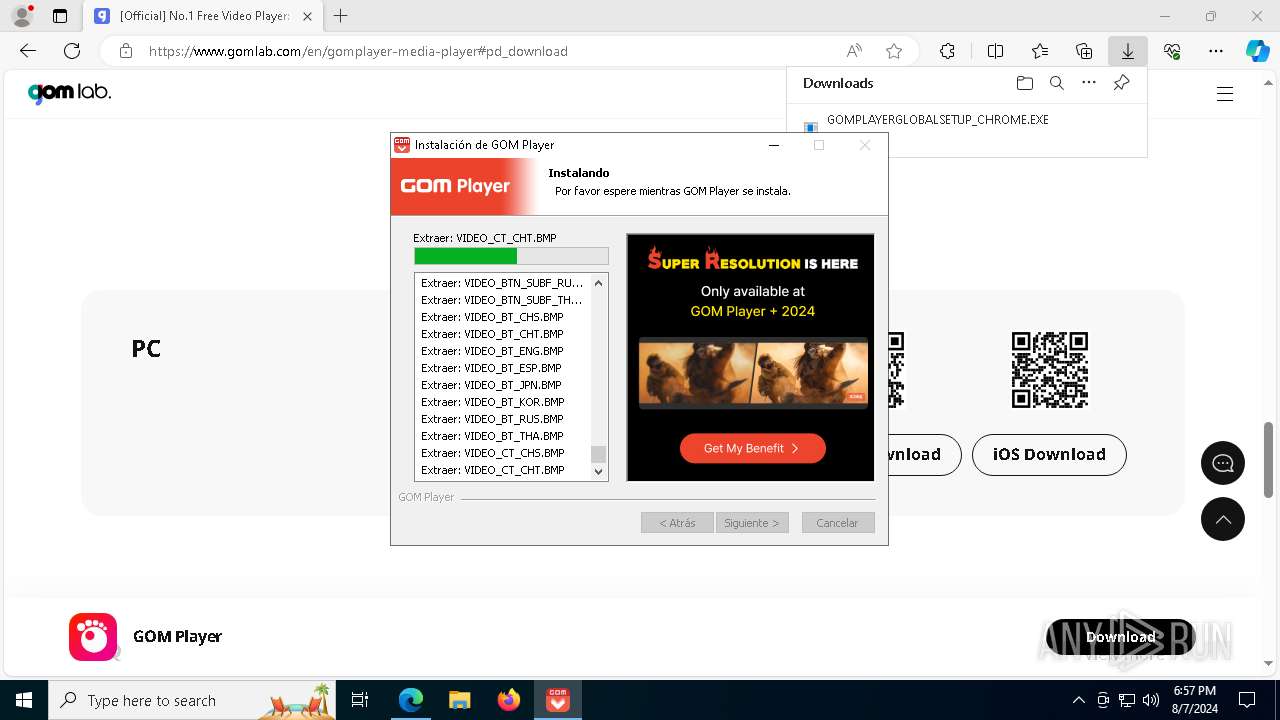Click the Type here to search box
Viewport: 1280px width, 720px height.
point(192,700)
